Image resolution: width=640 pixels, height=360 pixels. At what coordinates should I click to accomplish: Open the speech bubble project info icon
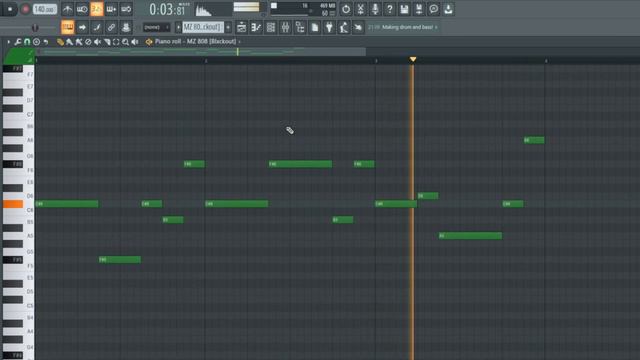coord(433,9)
